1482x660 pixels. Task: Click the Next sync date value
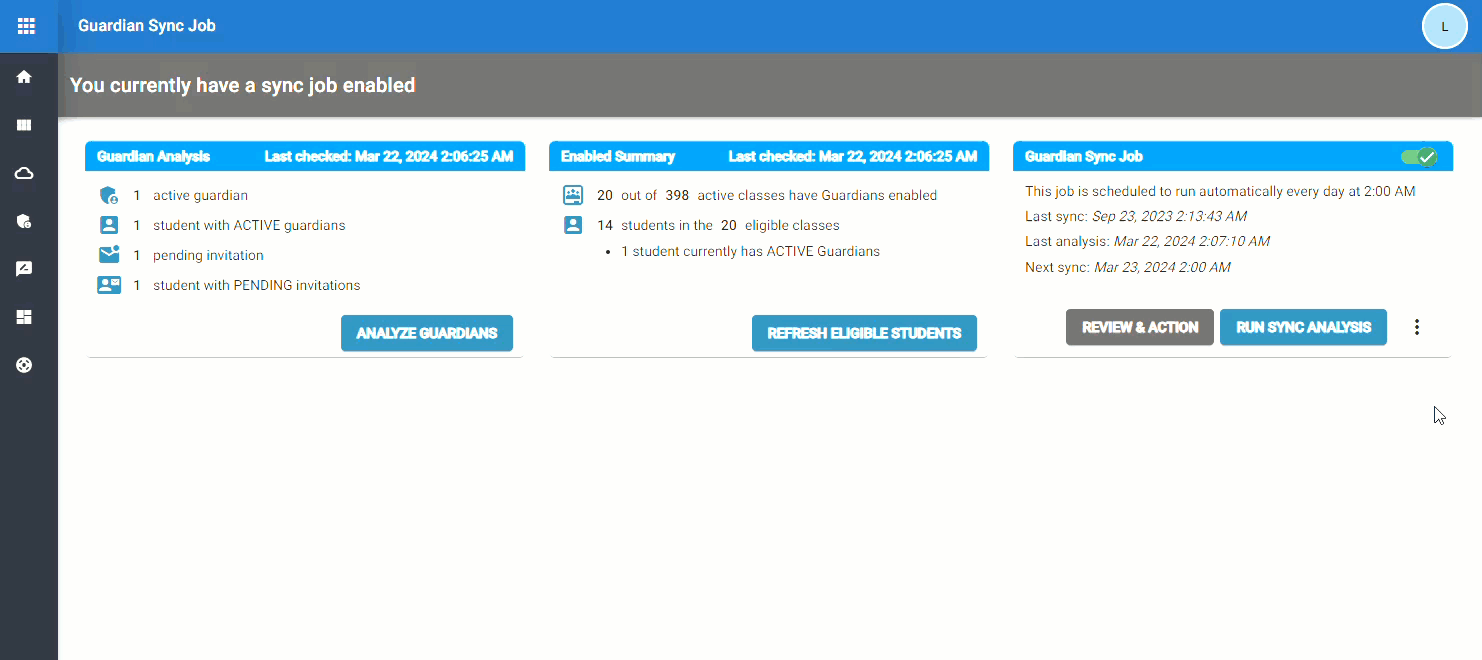pos(1162,268)
